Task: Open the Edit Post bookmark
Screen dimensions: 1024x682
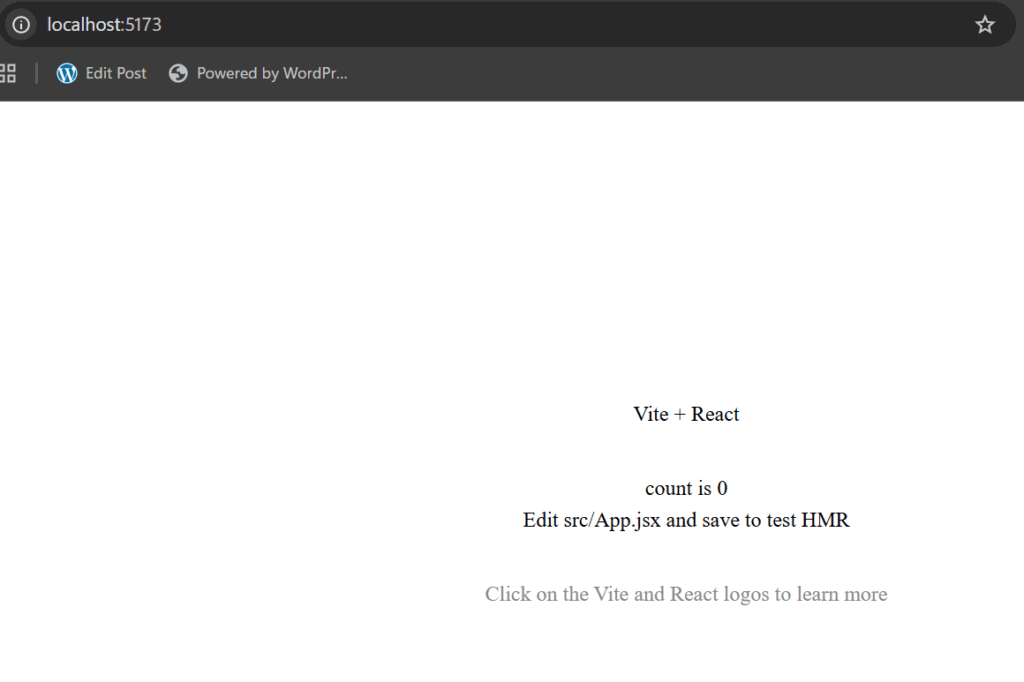Action: pyautogui.click(x=115, y=72)
